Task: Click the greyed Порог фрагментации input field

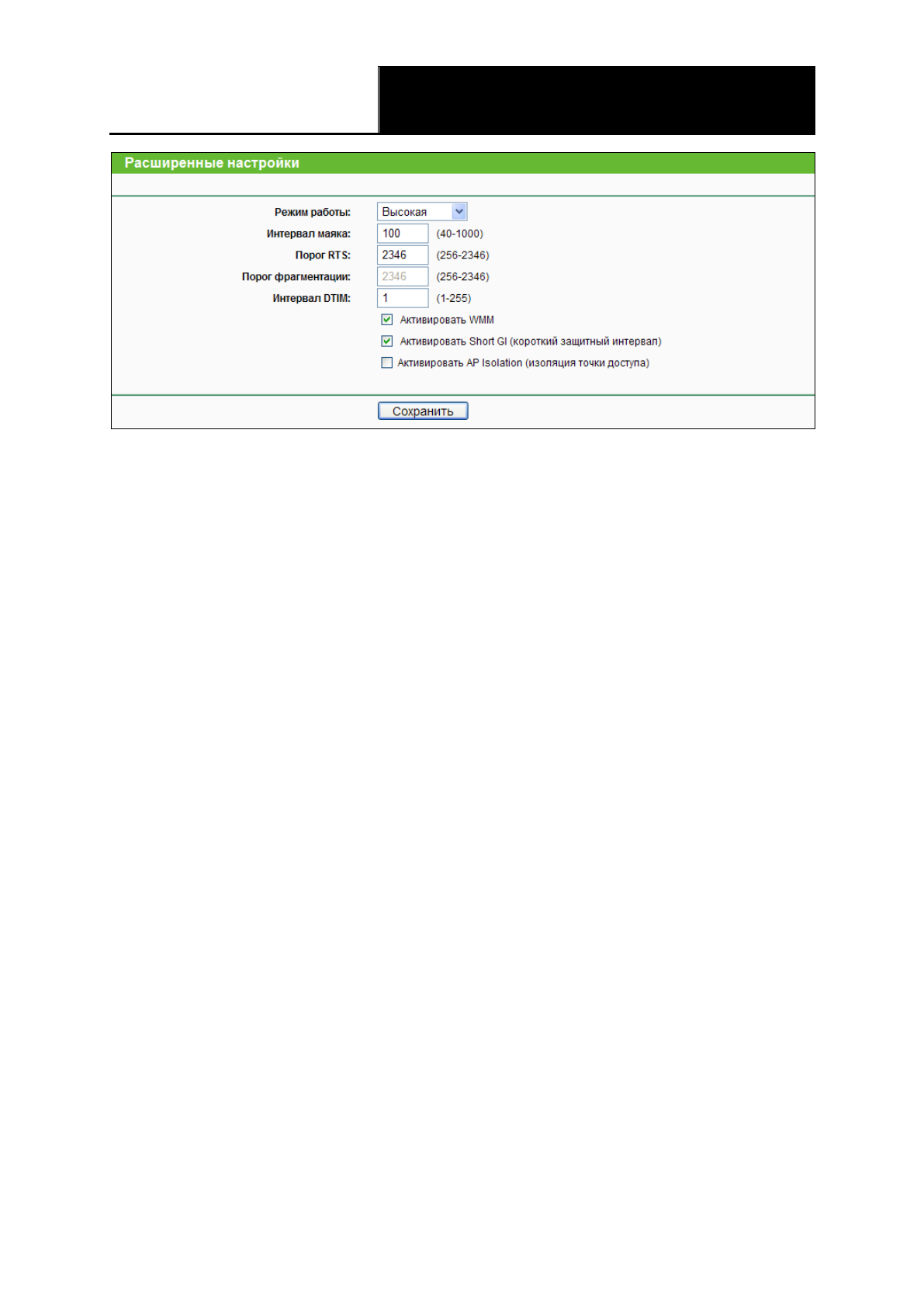Action: click(403, 276)
